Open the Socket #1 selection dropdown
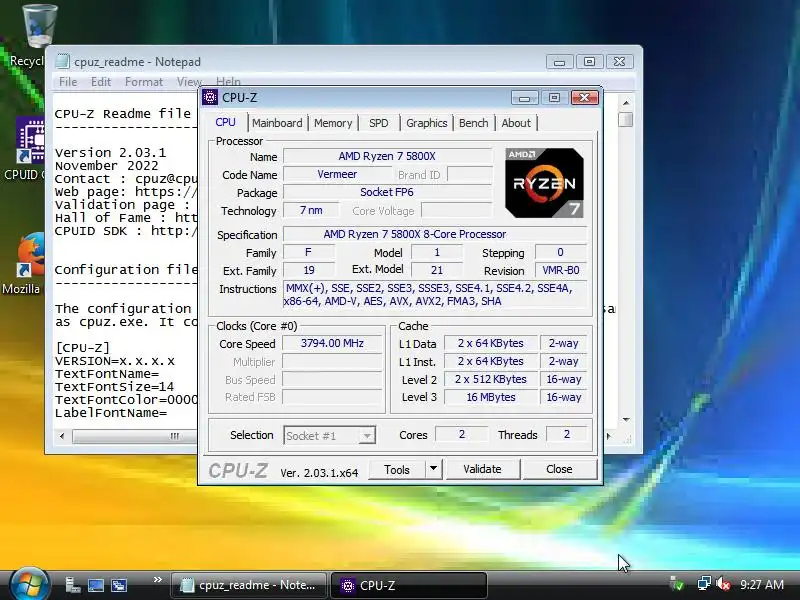 330,435
